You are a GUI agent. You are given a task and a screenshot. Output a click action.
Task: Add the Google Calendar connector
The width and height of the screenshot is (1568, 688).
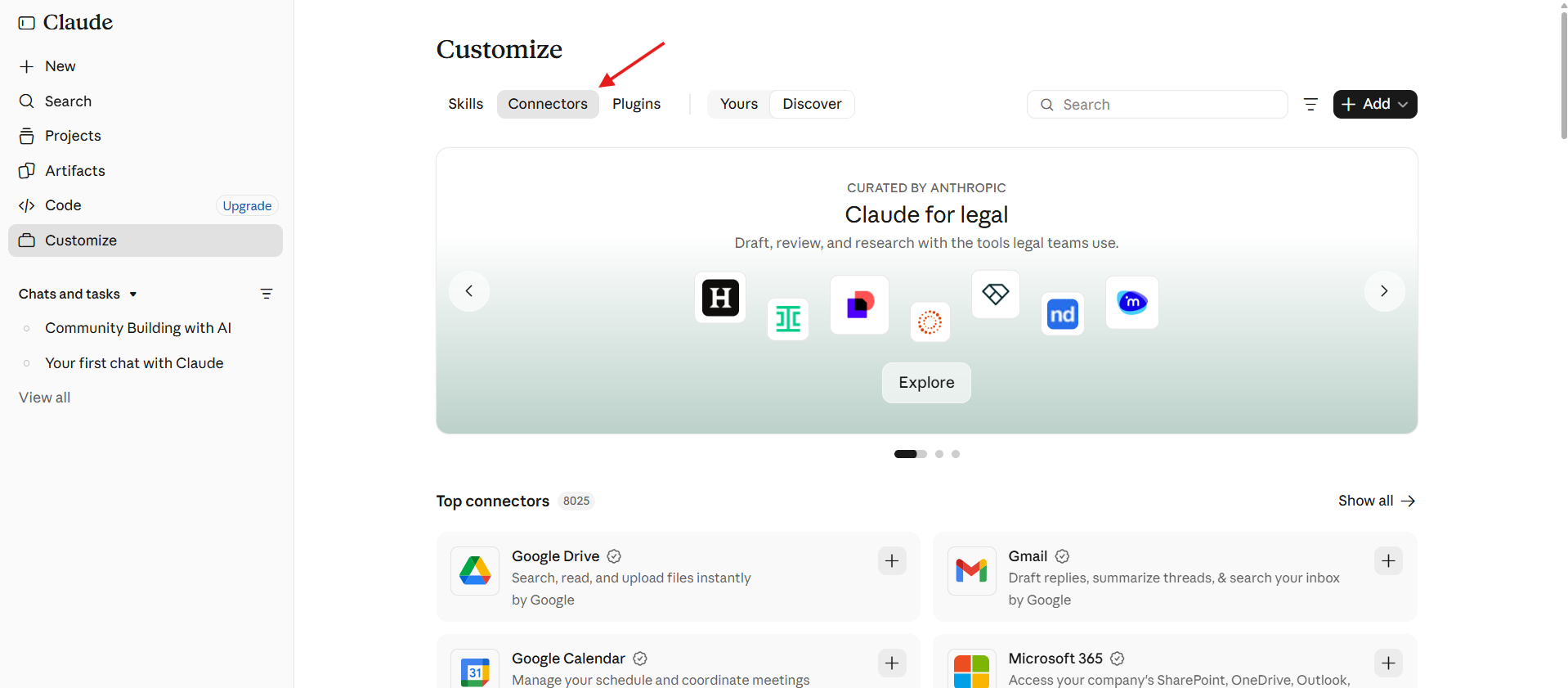pyautogui.click(x=892, y=663)
